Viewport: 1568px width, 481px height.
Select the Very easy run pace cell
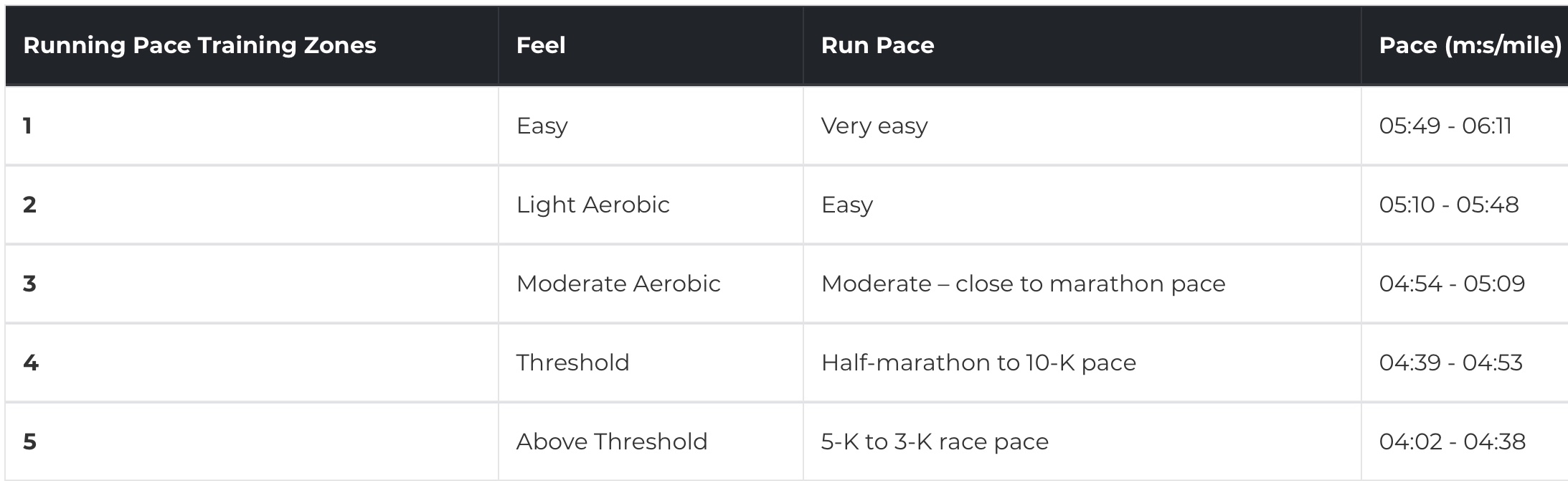pyautogui.click(x=874, y=127)
